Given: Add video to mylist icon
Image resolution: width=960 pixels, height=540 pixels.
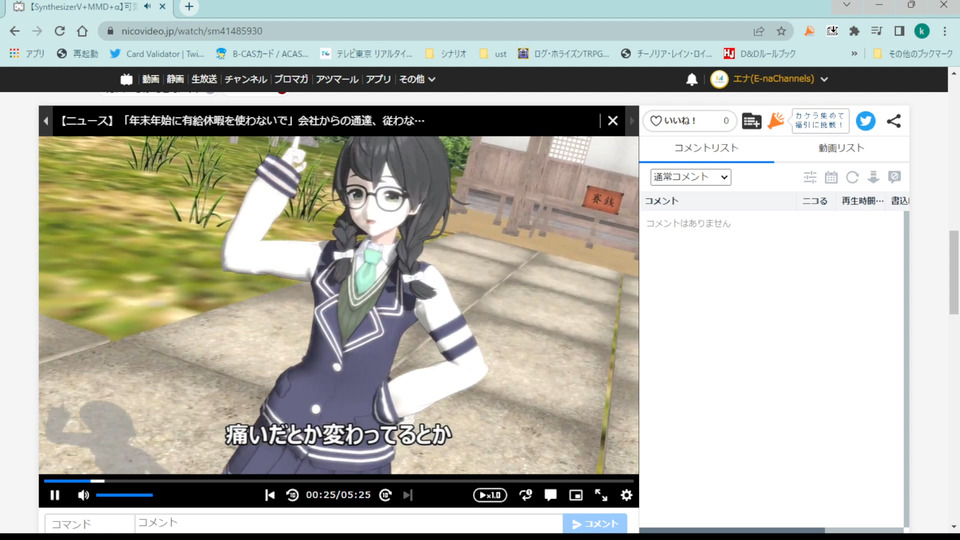Looking at the screenshot, I should click(x=751, y=121).
